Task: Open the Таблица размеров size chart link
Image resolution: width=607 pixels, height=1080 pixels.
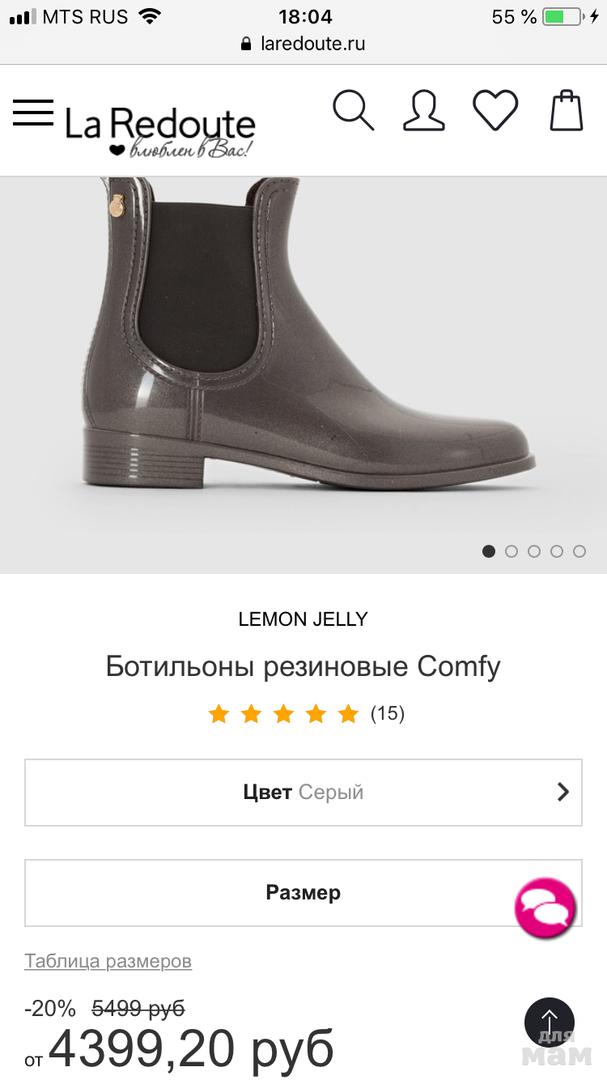Action: (108, 961)
